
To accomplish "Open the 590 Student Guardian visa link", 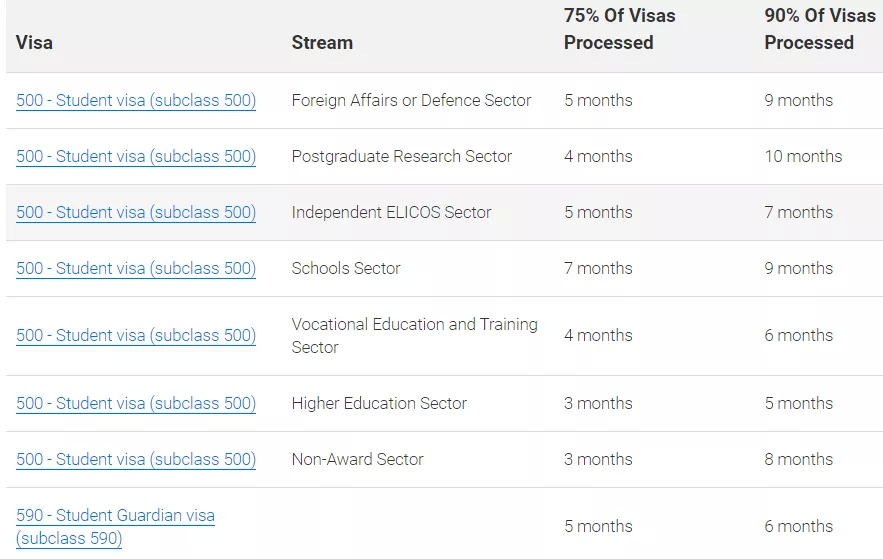I will [x=115, y=527].
